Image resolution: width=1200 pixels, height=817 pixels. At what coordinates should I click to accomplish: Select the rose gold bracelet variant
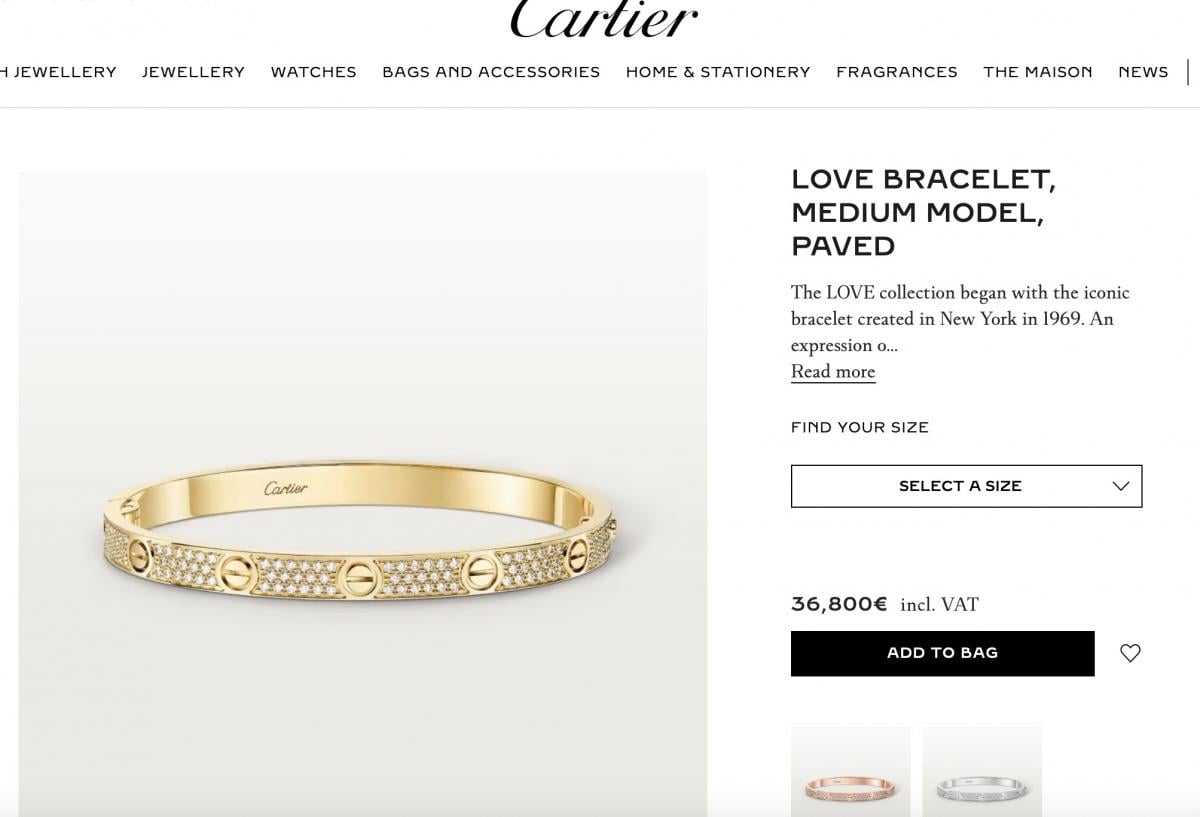click(x=851, y=772)
